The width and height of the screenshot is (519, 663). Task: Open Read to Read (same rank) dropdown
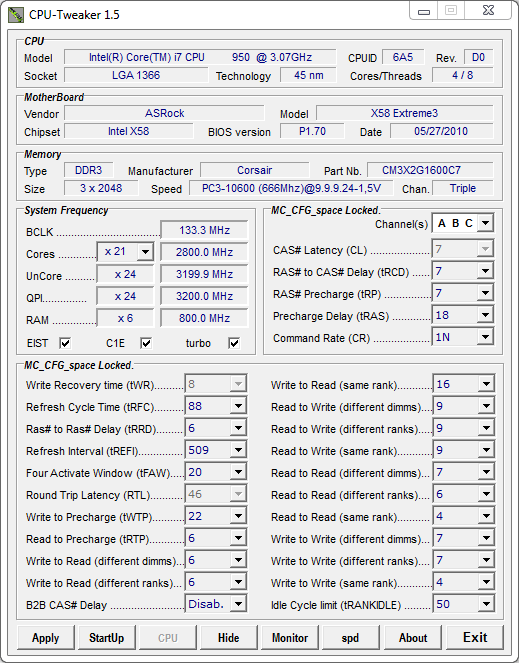pos(486,516)
